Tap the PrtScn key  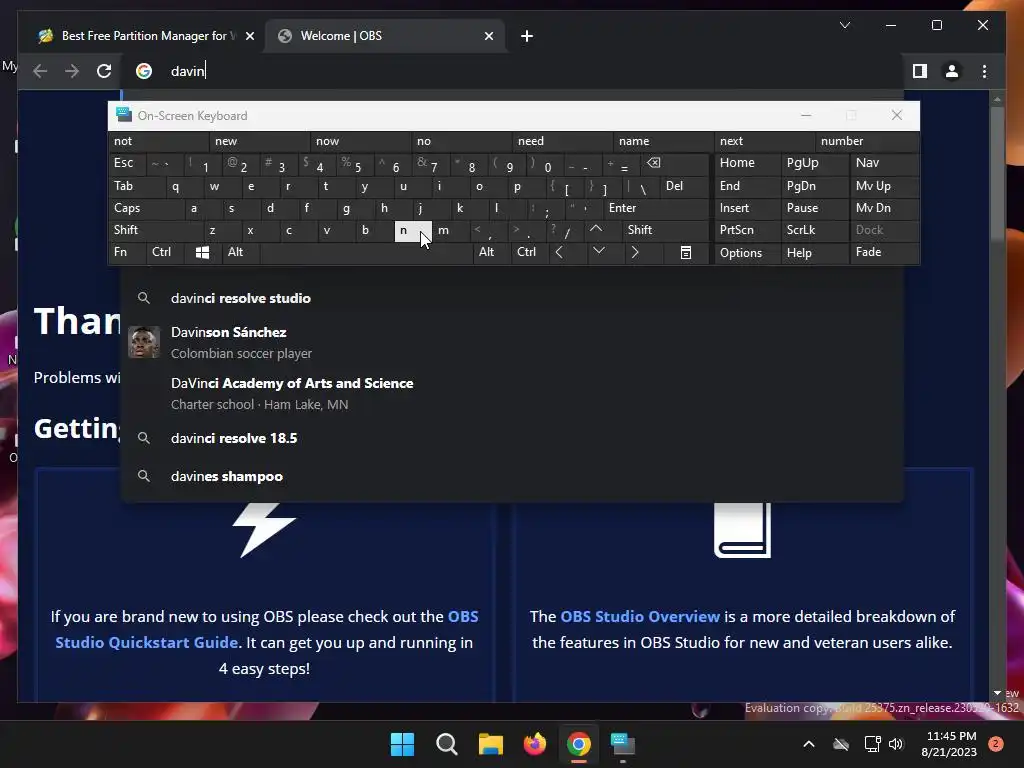pyautogui.click(x=747, y=230)
